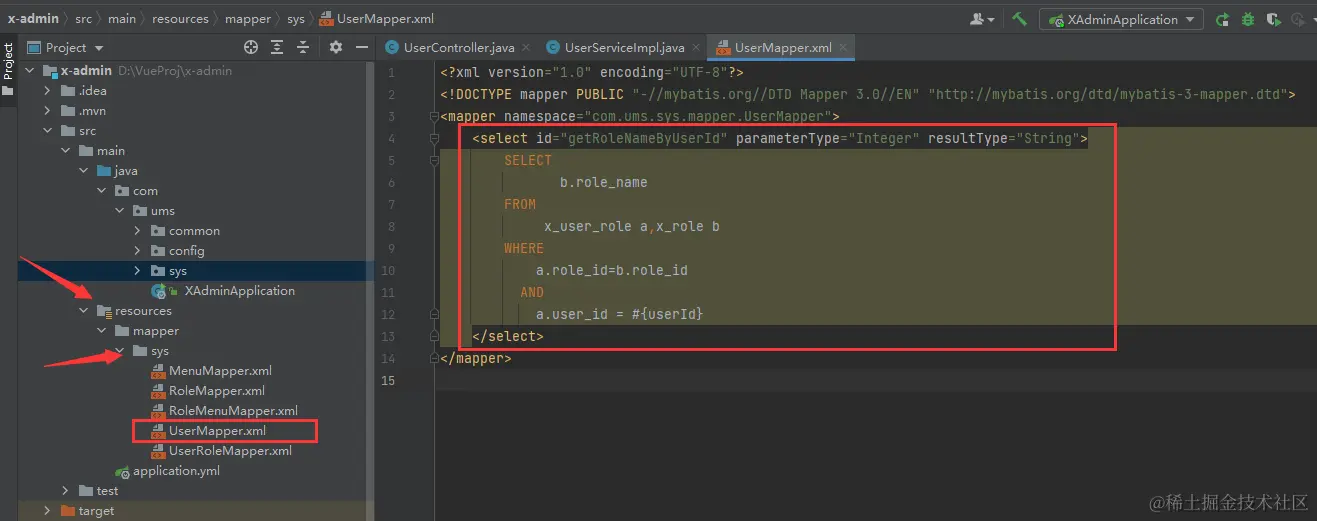Collapse the x-admin root node
Viewport: 1317px width, 521px height.
(x=29, y=71)
